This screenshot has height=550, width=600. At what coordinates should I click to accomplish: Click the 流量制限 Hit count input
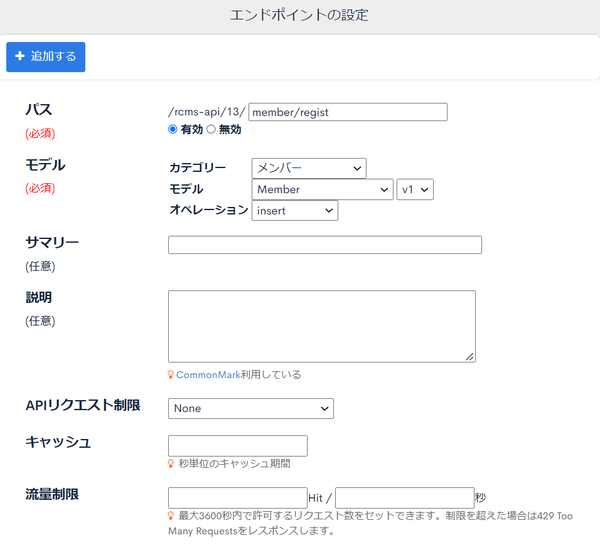238,498
